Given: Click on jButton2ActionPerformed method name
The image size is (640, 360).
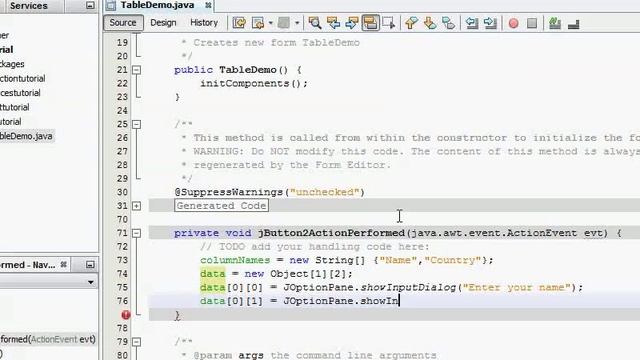Looking at the screenshot, I should pos(331,233).
